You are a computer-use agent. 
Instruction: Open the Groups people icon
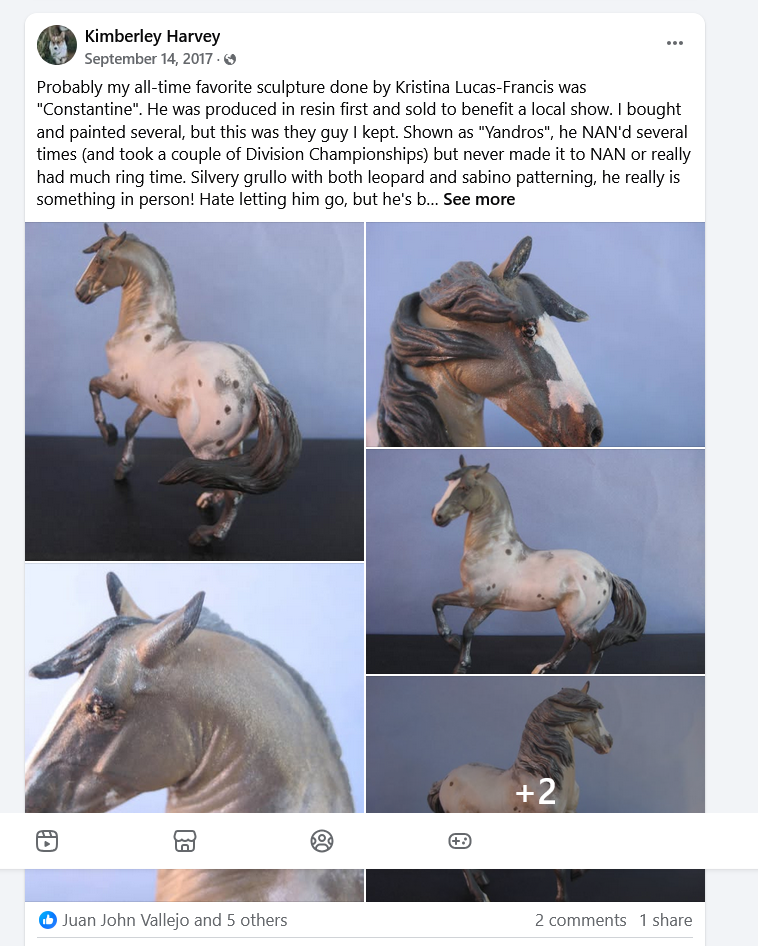pyautogui.click(x=322, y=840)
